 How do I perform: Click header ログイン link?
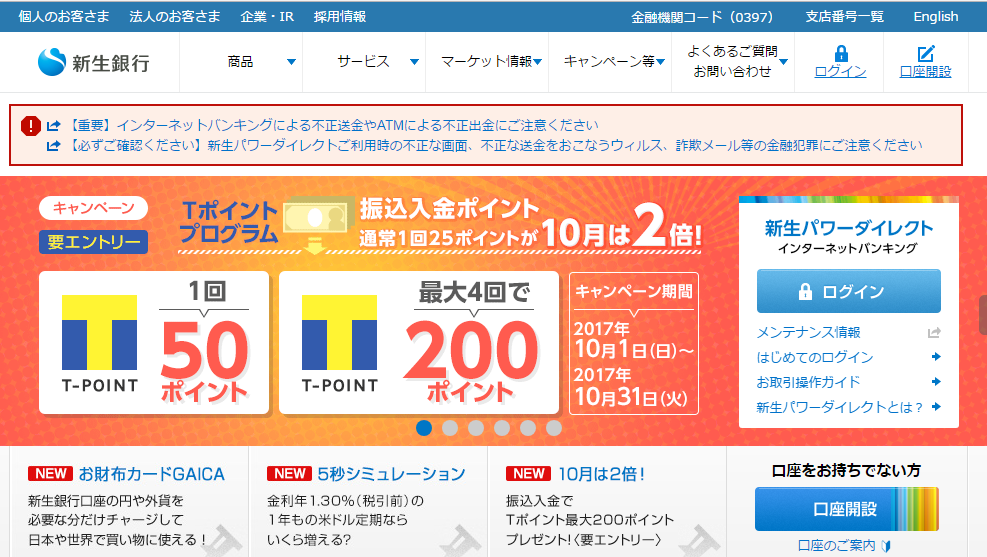(x=840, y=72)
